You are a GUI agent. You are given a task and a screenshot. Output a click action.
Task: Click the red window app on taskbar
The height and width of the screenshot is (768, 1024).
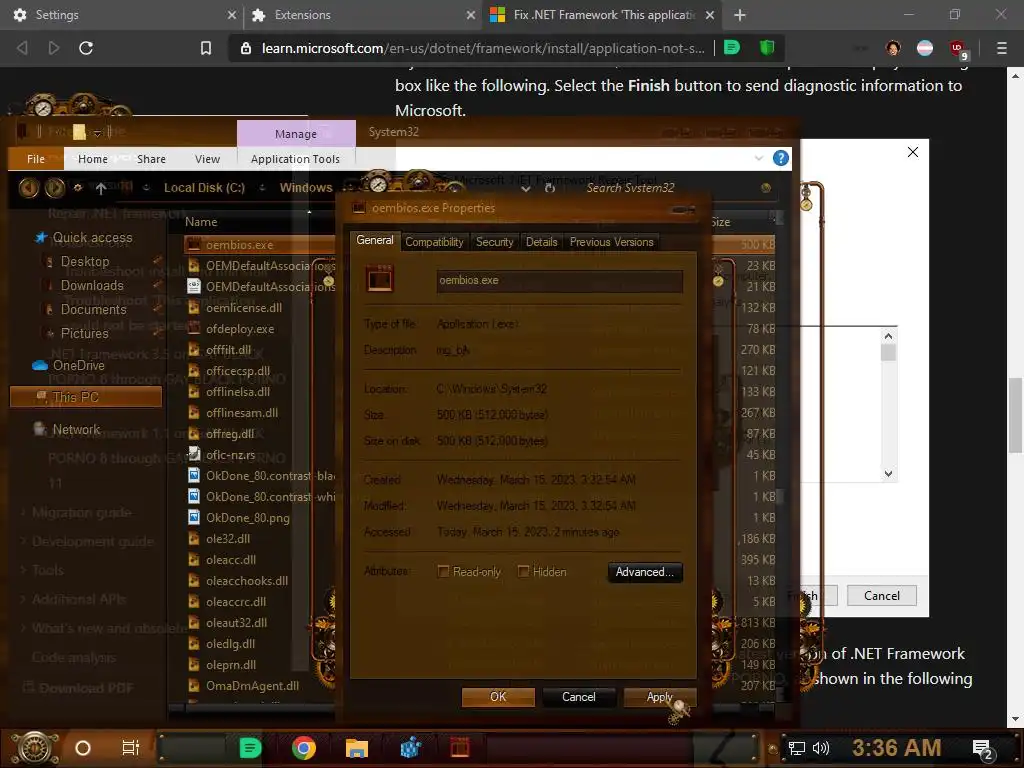pos(460,748)
